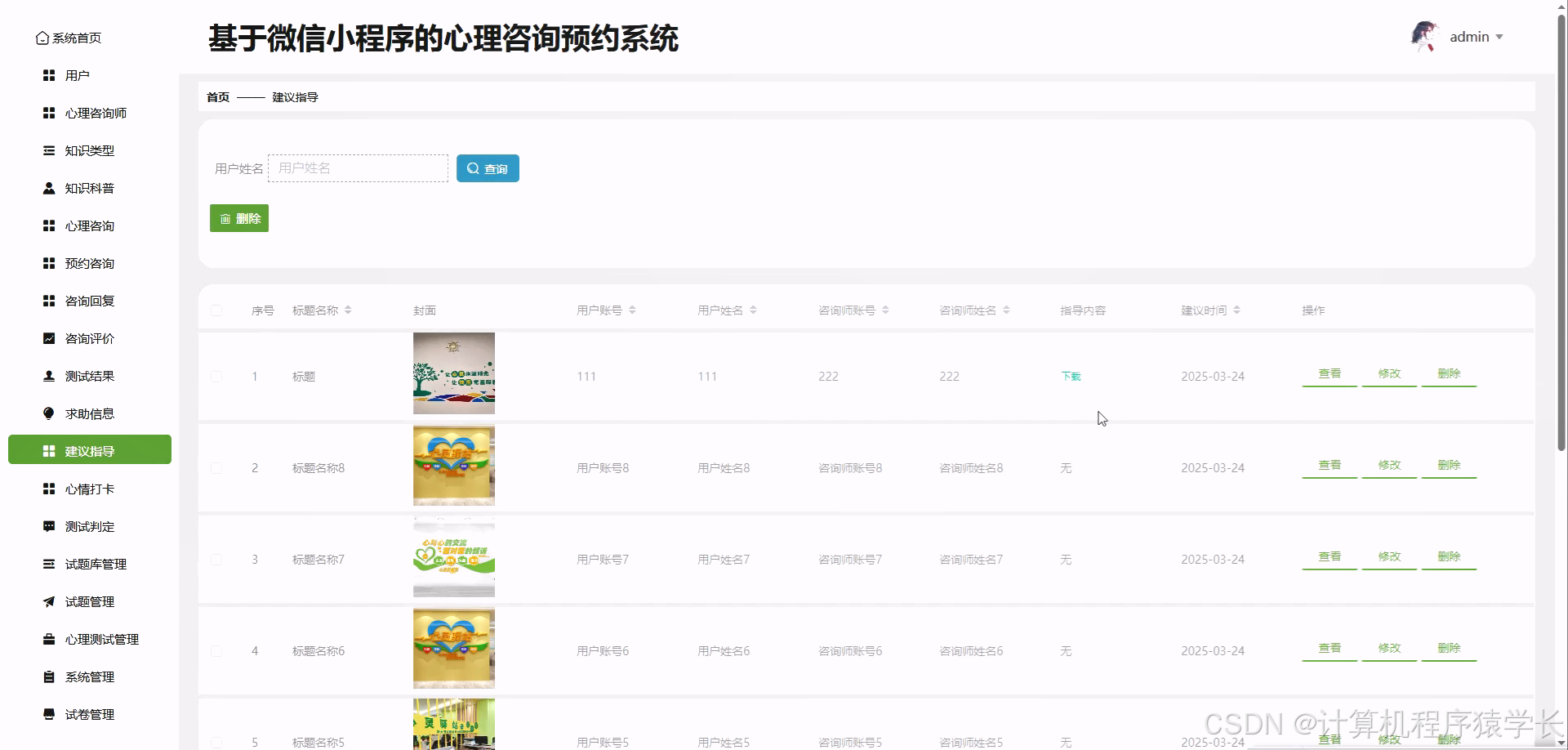Check the checkbox beside 标题名称8

(216, 468)
